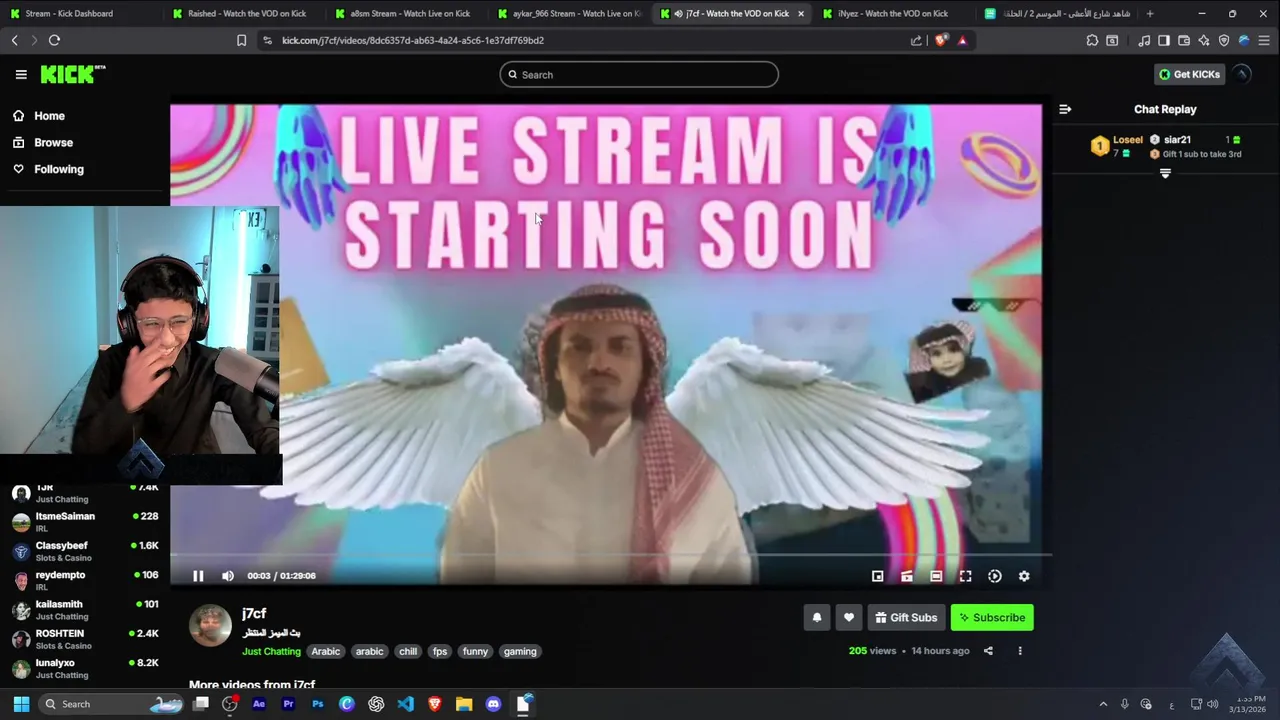Open the browser main menu
Viewport: 1280px width, 720px height.
(1265, 40)
